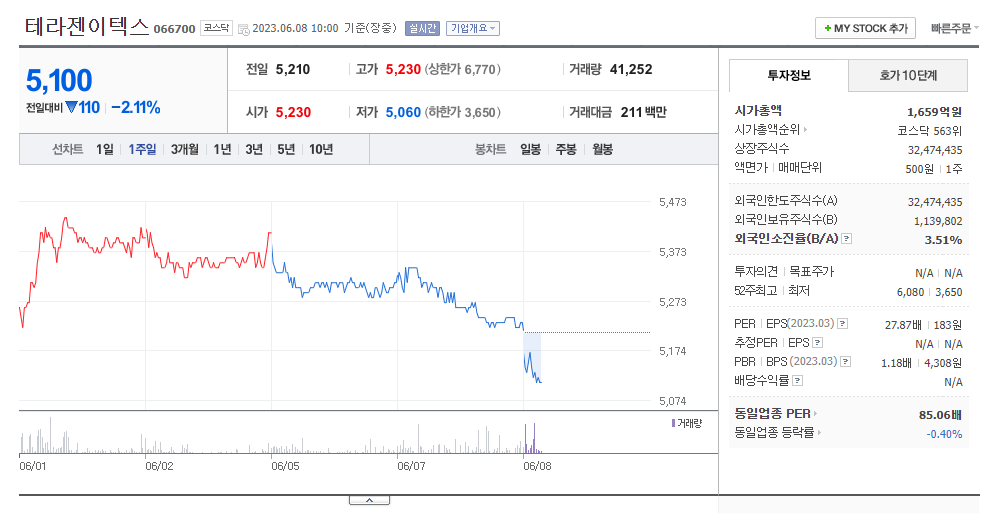Open help icon next to 추정PER EPS
1000x513 pixels.
pyautogui.click(x=818, y=343)
